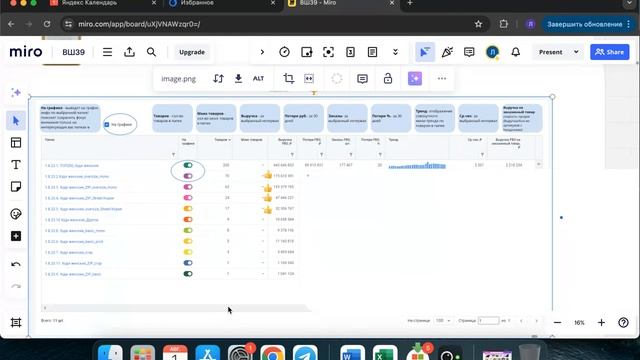Viewport: 640px width, 360px height.
Task: Open the Miro main menu hamburger
Action: pos(107,52)
